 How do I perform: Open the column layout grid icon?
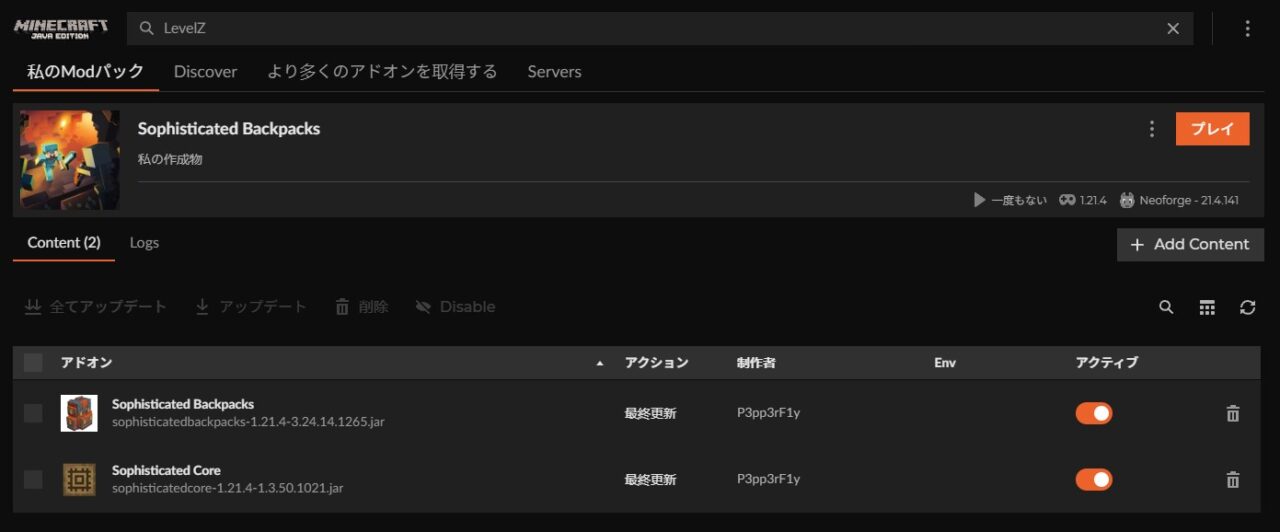coord(1207,307)
